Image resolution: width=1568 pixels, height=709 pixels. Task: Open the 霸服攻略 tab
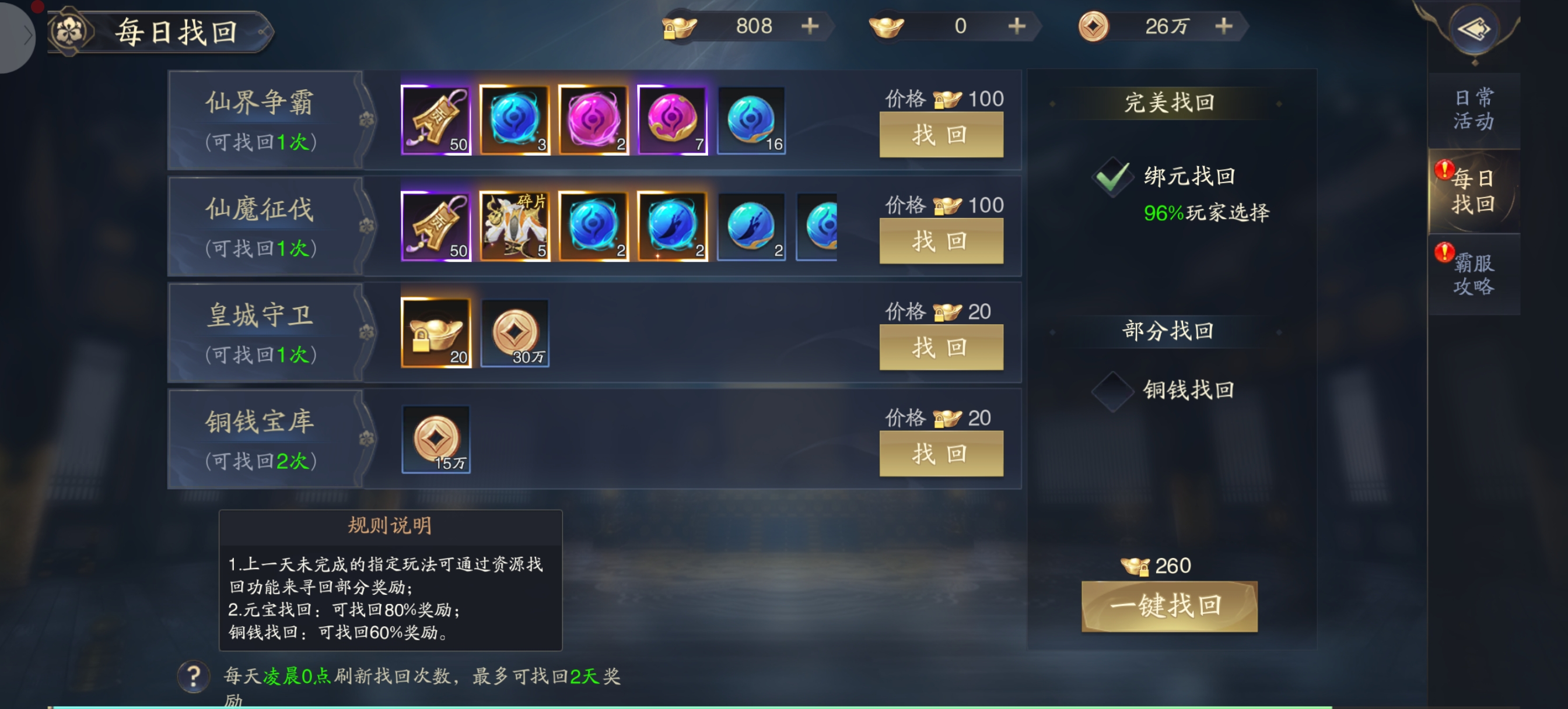(1473, 274)
